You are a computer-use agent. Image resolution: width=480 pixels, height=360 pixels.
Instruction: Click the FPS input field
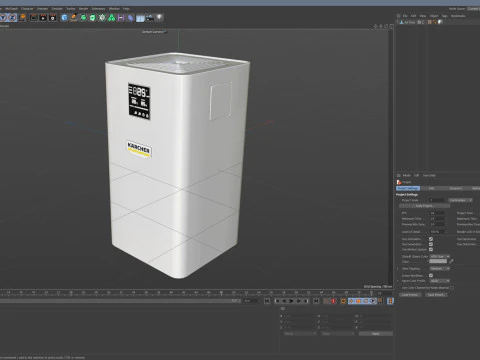tap(437, 213)
